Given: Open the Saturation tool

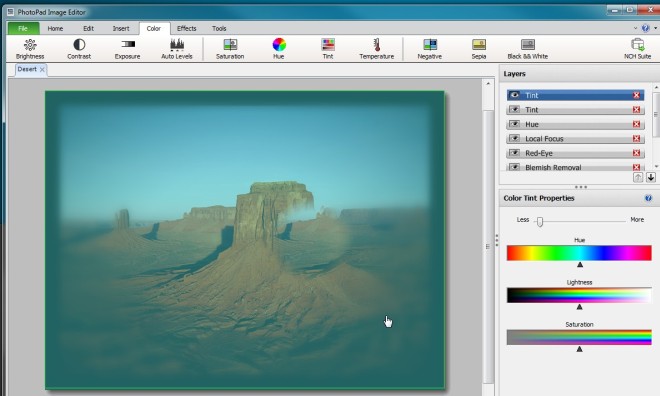Looking at the screenshot, I should (230, 49).
